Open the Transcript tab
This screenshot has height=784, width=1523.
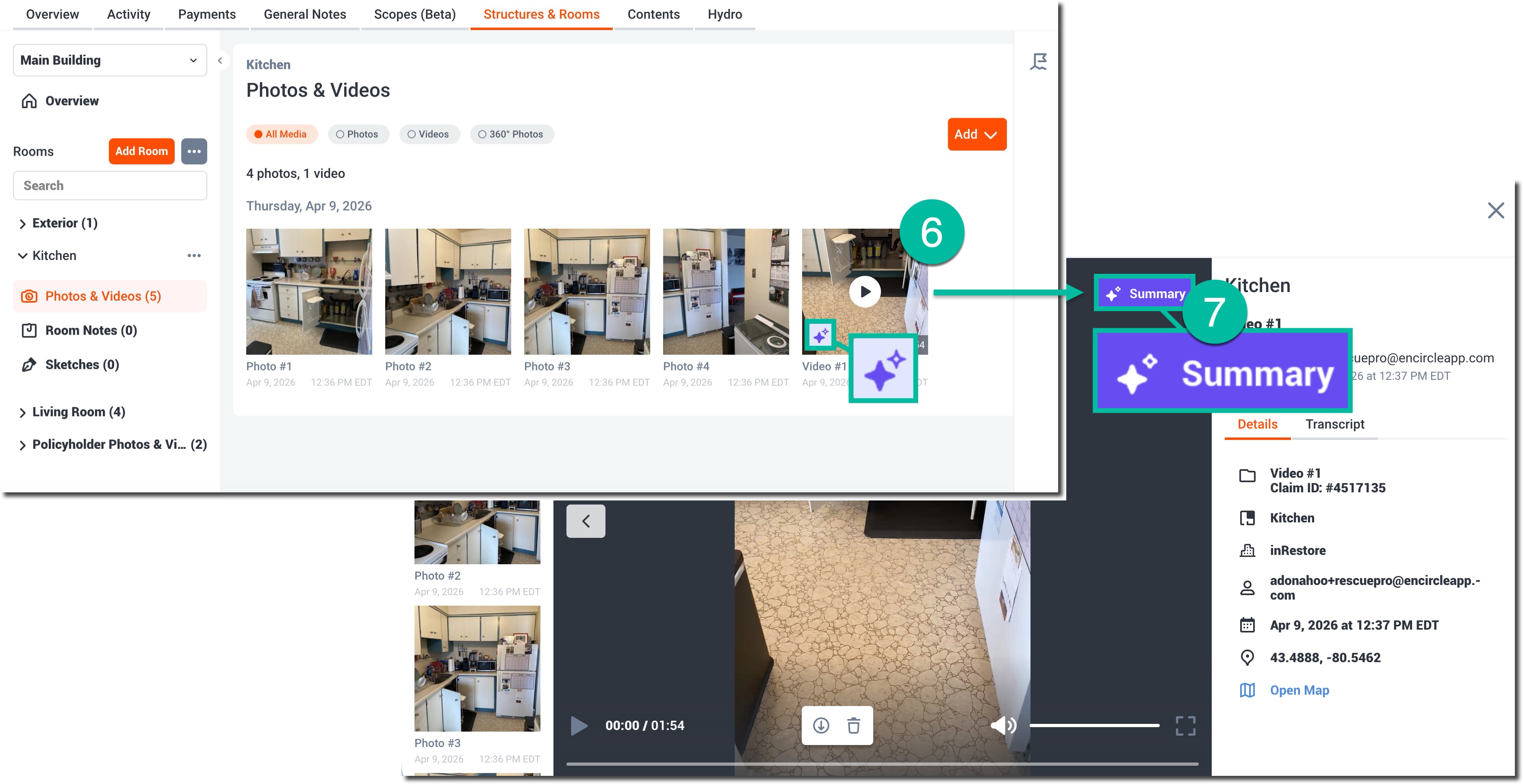[x=1334, y=424]
